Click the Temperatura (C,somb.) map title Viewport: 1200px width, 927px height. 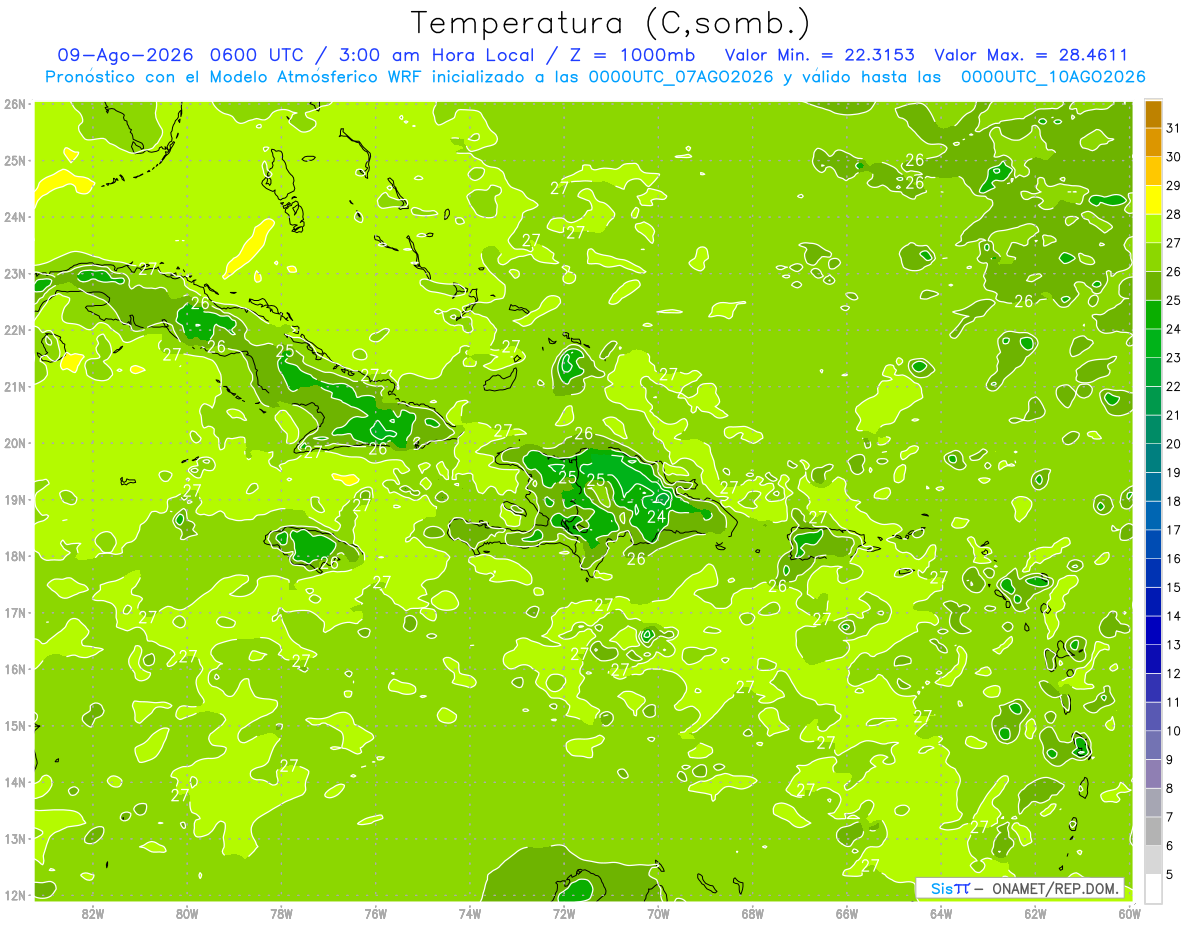pos(611,23)
